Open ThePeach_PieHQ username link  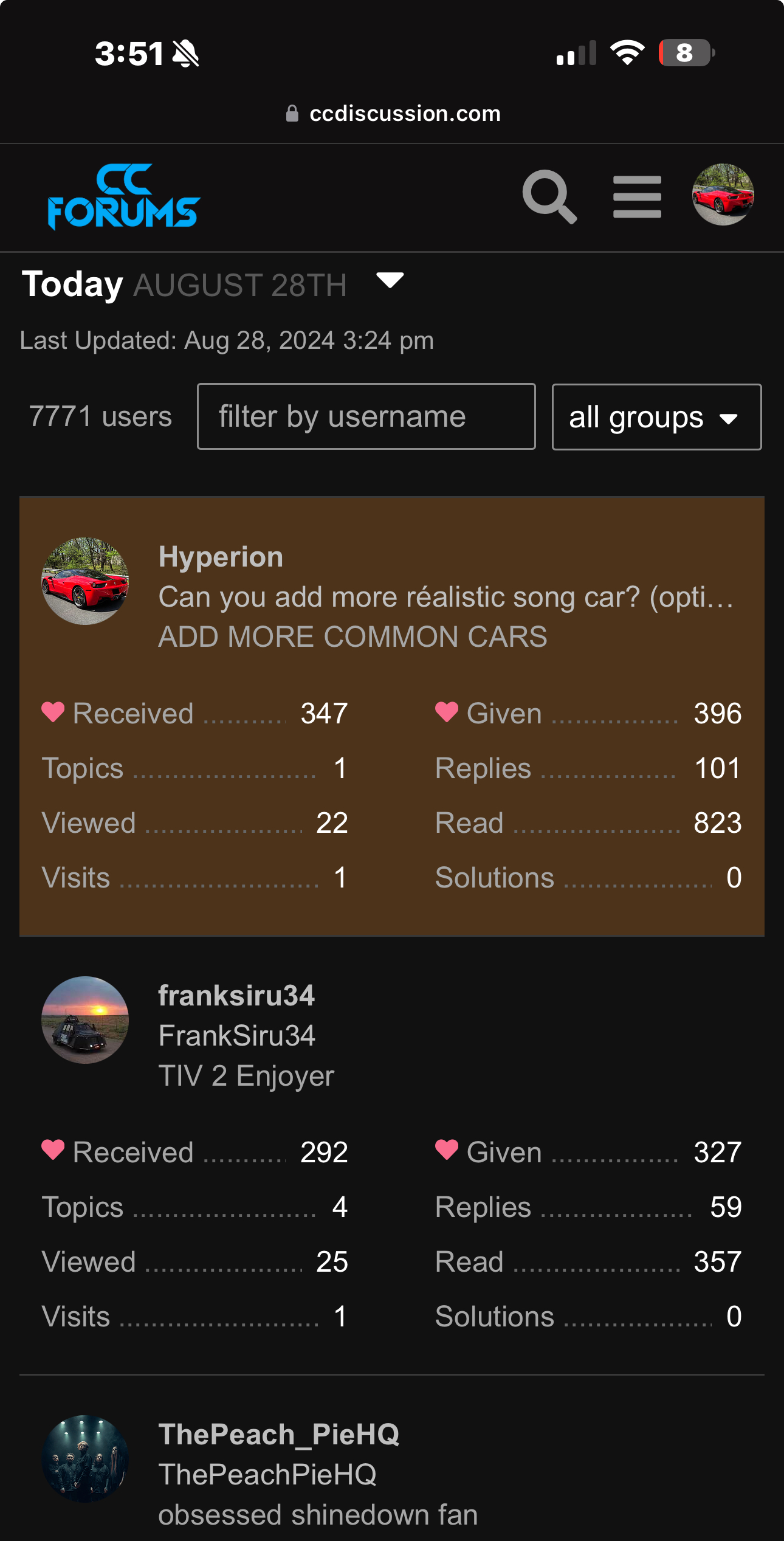click(x=279, y=1435)
